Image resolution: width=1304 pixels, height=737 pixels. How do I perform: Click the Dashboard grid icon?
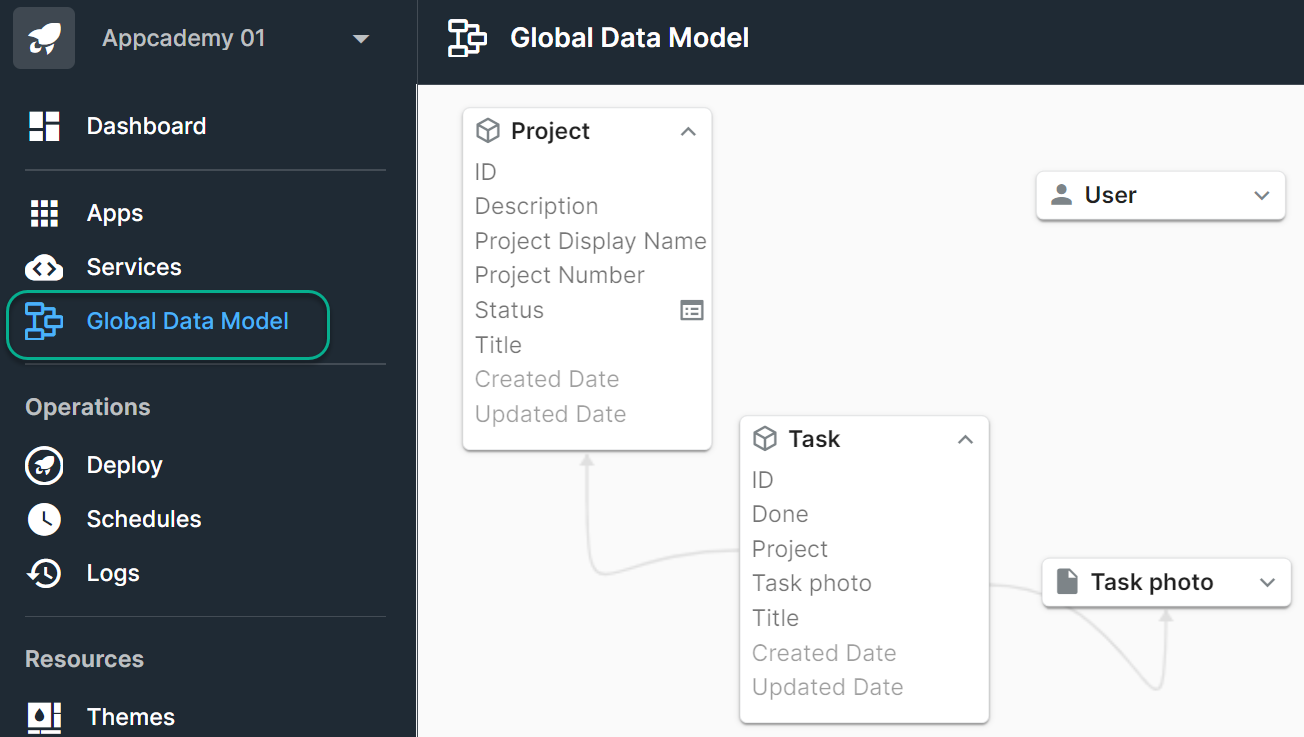(x=44, y=126)
